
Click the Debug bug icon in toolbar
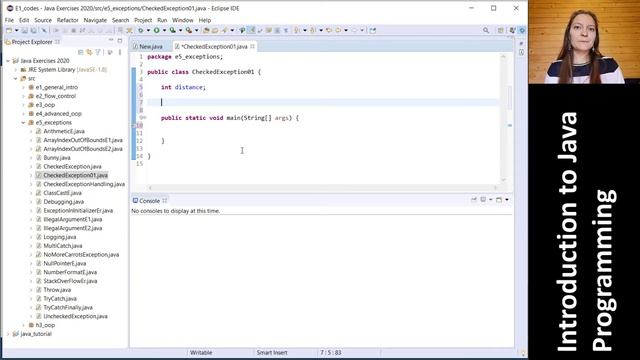[141, 30]
